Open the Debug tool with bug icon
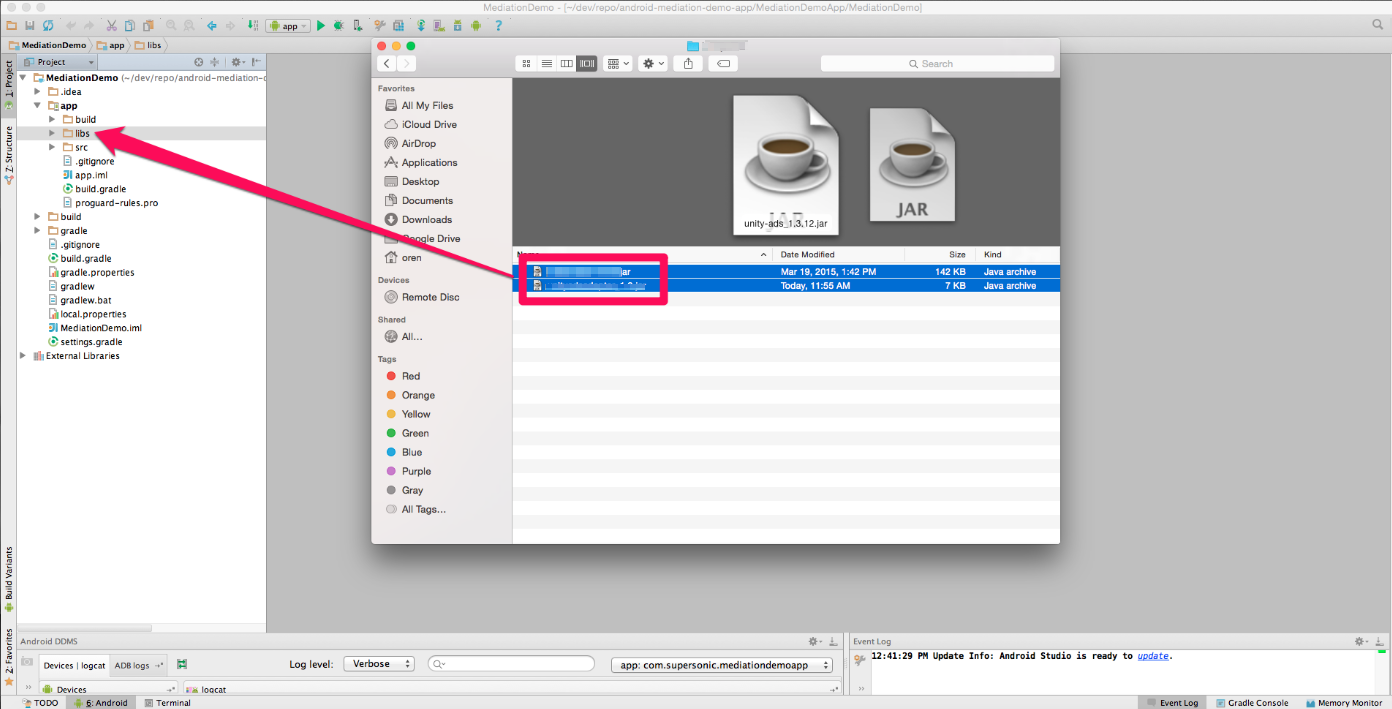The image size is (1392, 709). (x=337, y=25)
